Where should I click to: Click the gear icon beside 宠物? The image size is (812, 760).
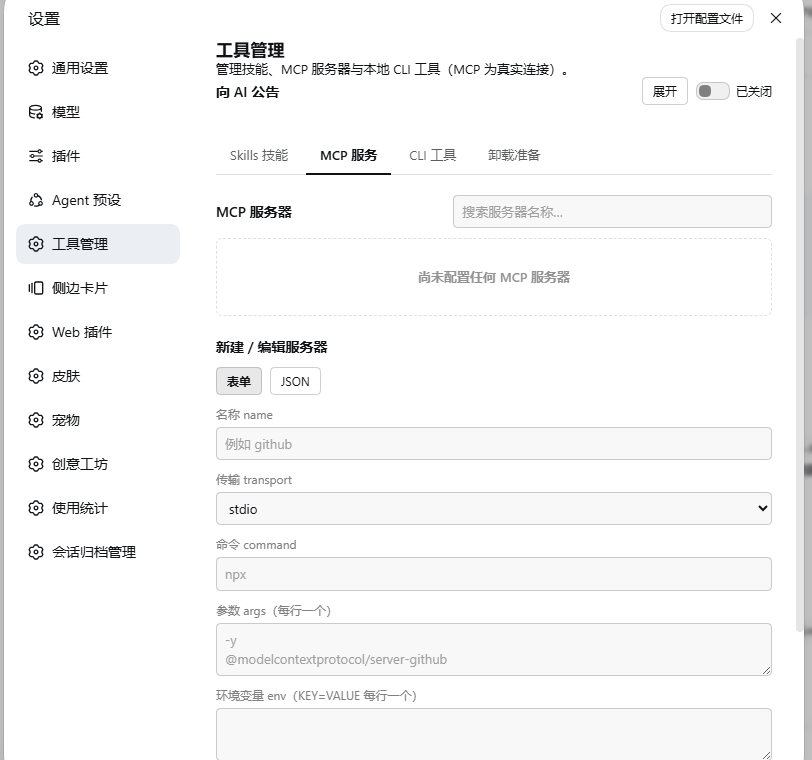pyautogui.click(x=36, y=420)
